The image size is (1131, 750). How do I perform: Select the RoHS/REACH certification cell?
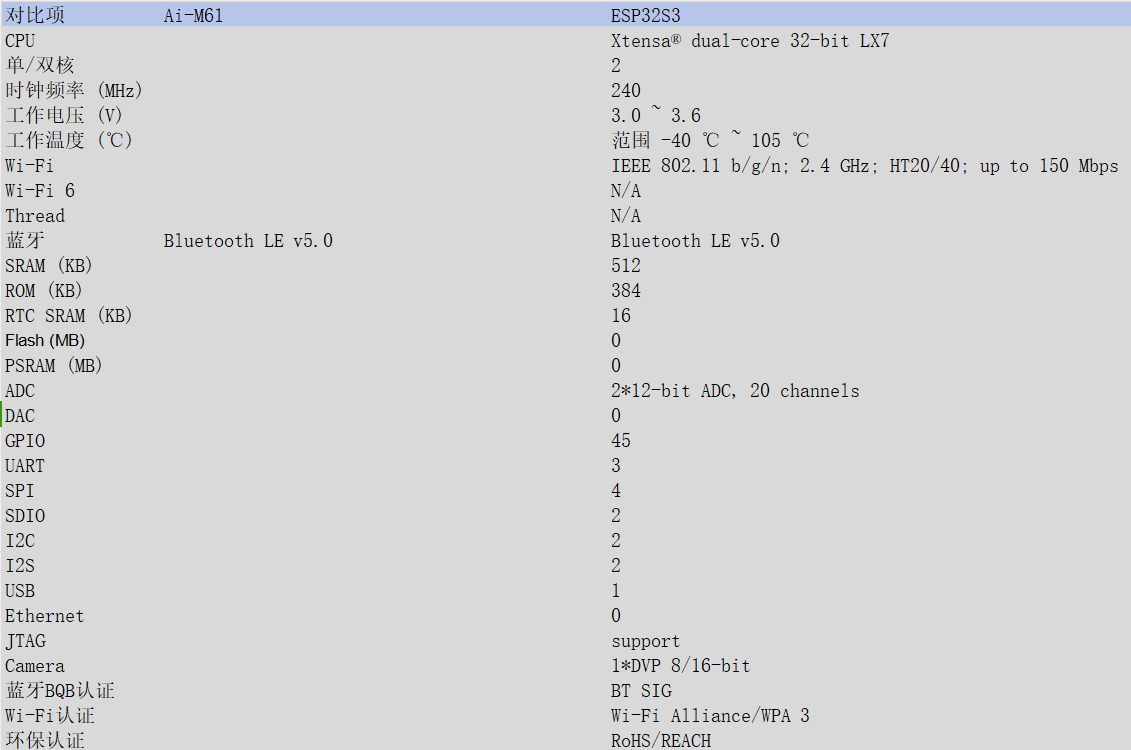tap(661, 741)
